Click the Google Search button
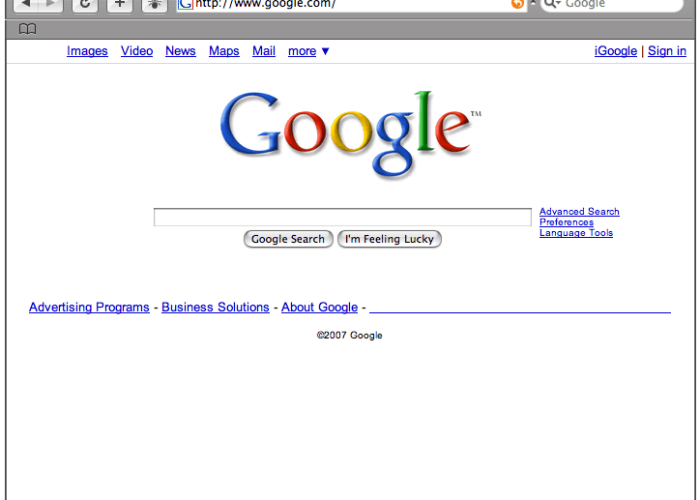 pyautogui.click(x=288, y=239)
